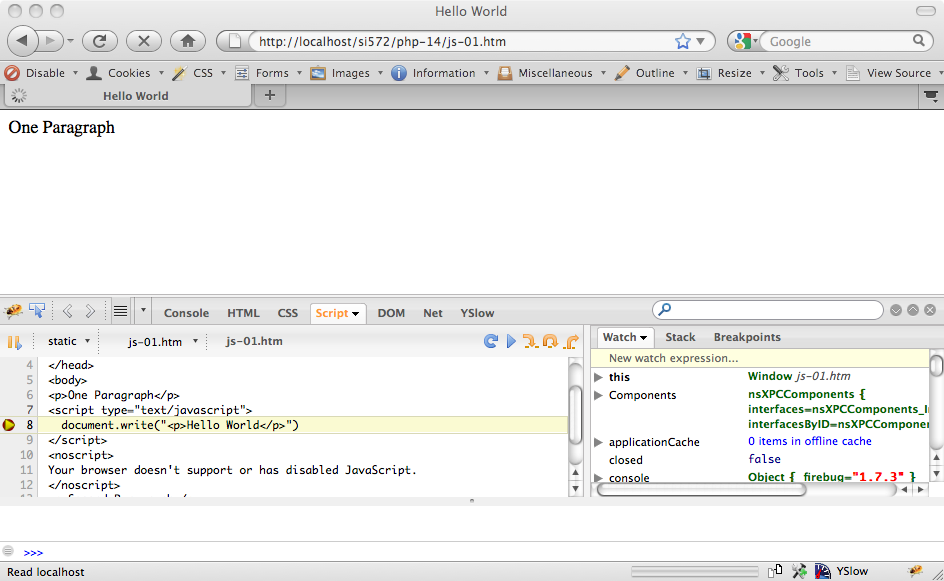Open Firebug in a new window

913,310
